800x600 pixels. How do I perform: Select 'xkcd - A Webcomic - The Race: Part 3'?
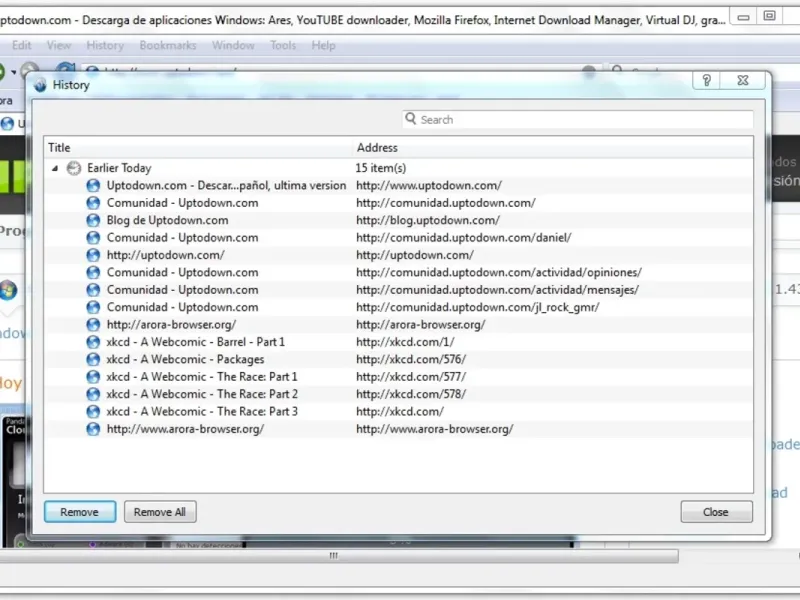click(x=202, y=411)
